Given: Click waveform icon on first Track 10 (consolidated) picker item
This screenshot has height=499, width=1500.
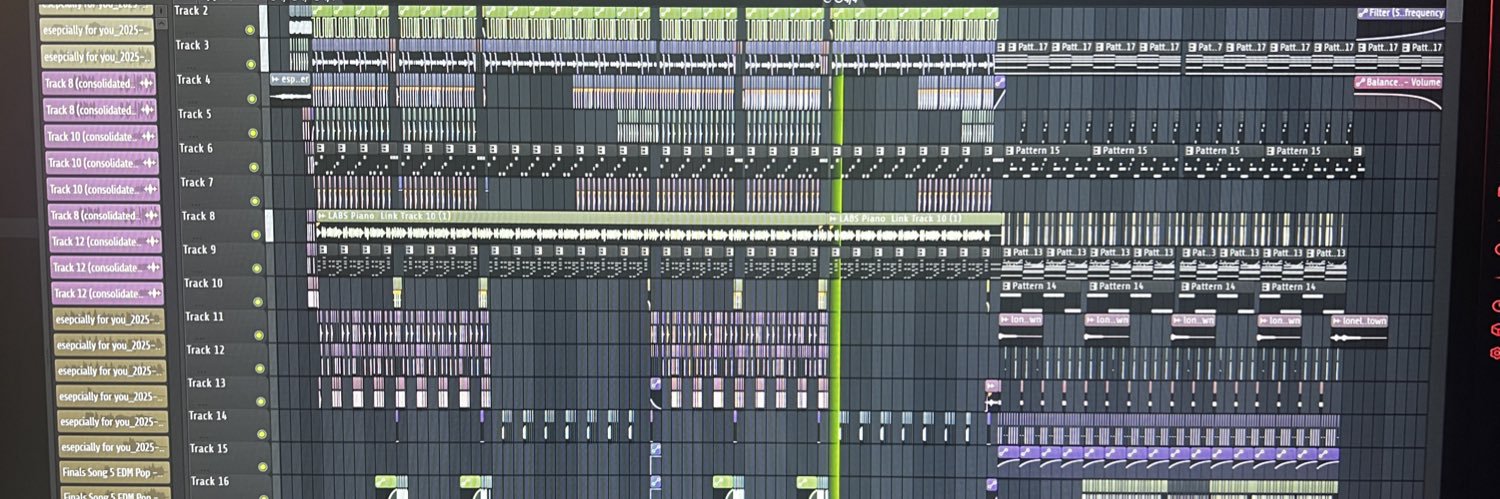Looking at the screenshot, I should [x=148, y=137].
